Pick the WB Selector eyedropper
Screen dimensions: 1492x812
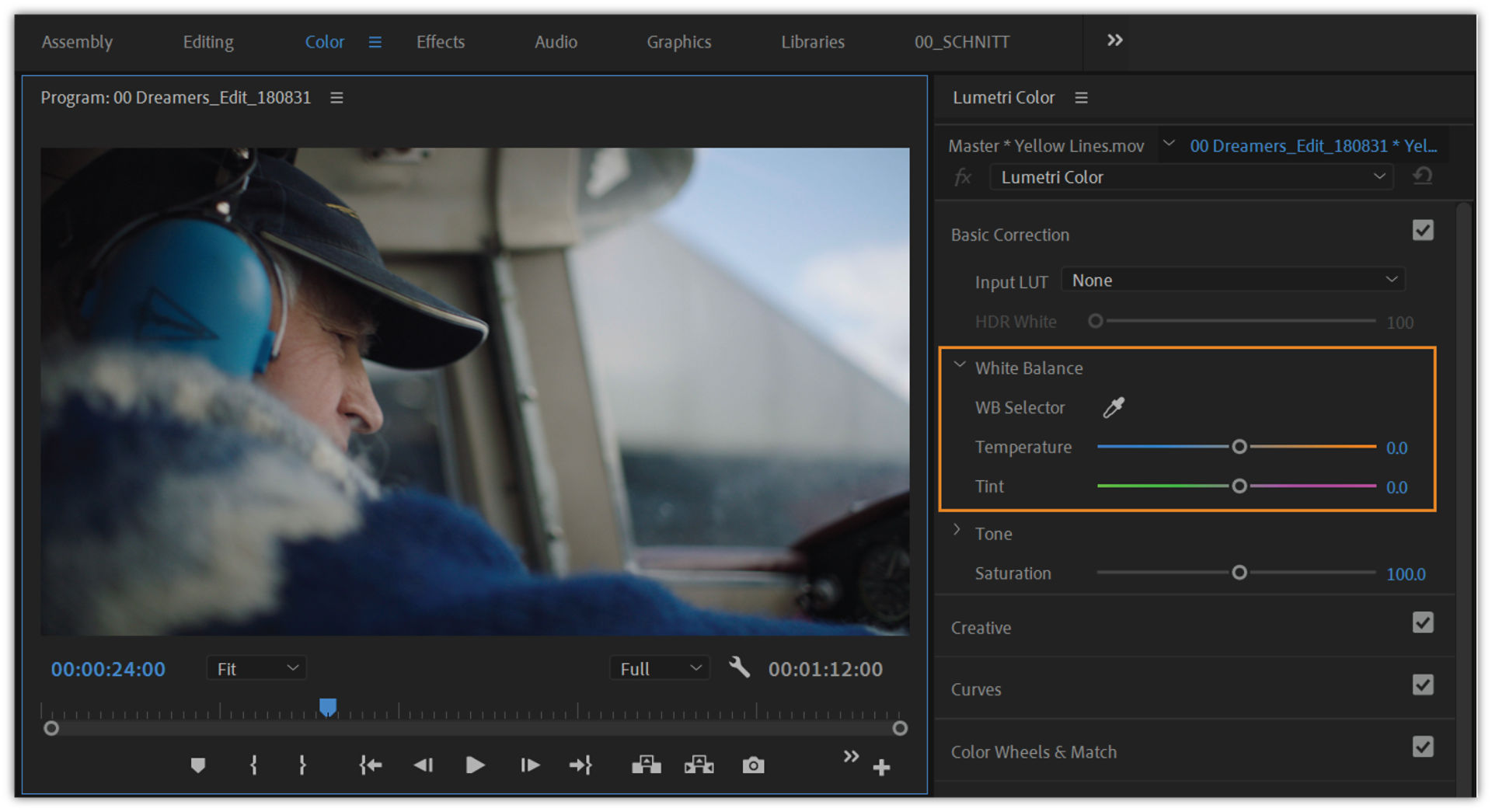click(x=1114, y=407)
